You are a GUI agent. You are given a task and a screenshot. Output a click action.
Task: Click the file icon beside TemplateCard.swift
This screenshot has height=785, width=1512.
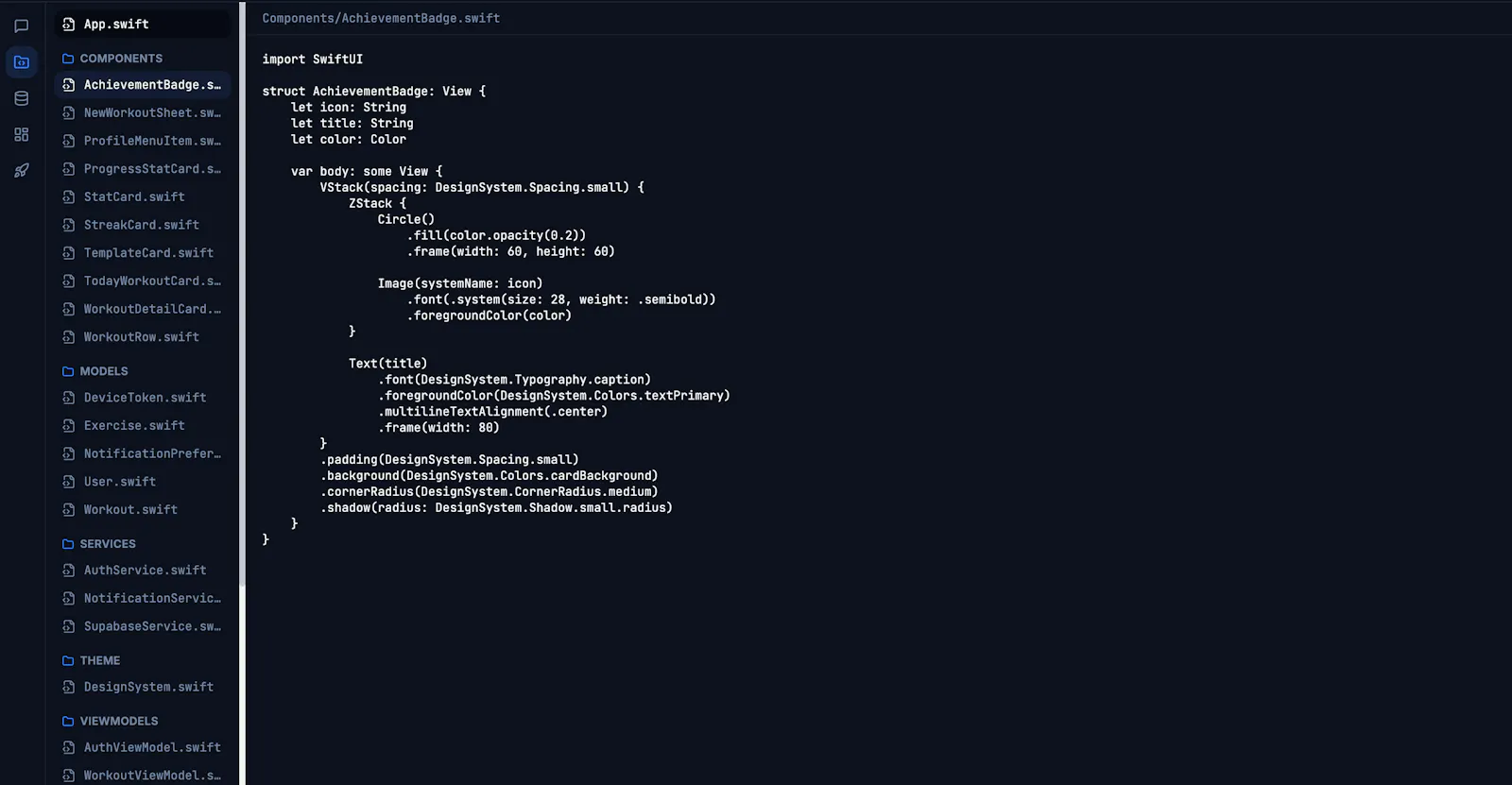pyautogui.click(x=68, y=253)
